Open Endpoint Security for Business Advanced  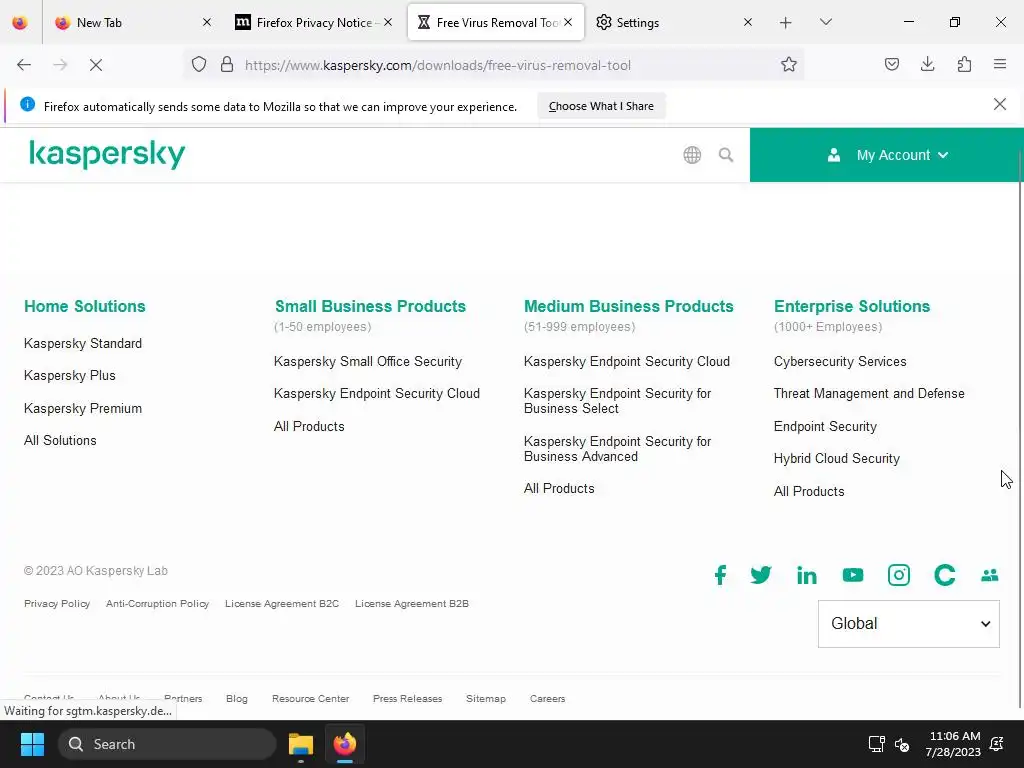pyautogui.click(x=617, y=449)
